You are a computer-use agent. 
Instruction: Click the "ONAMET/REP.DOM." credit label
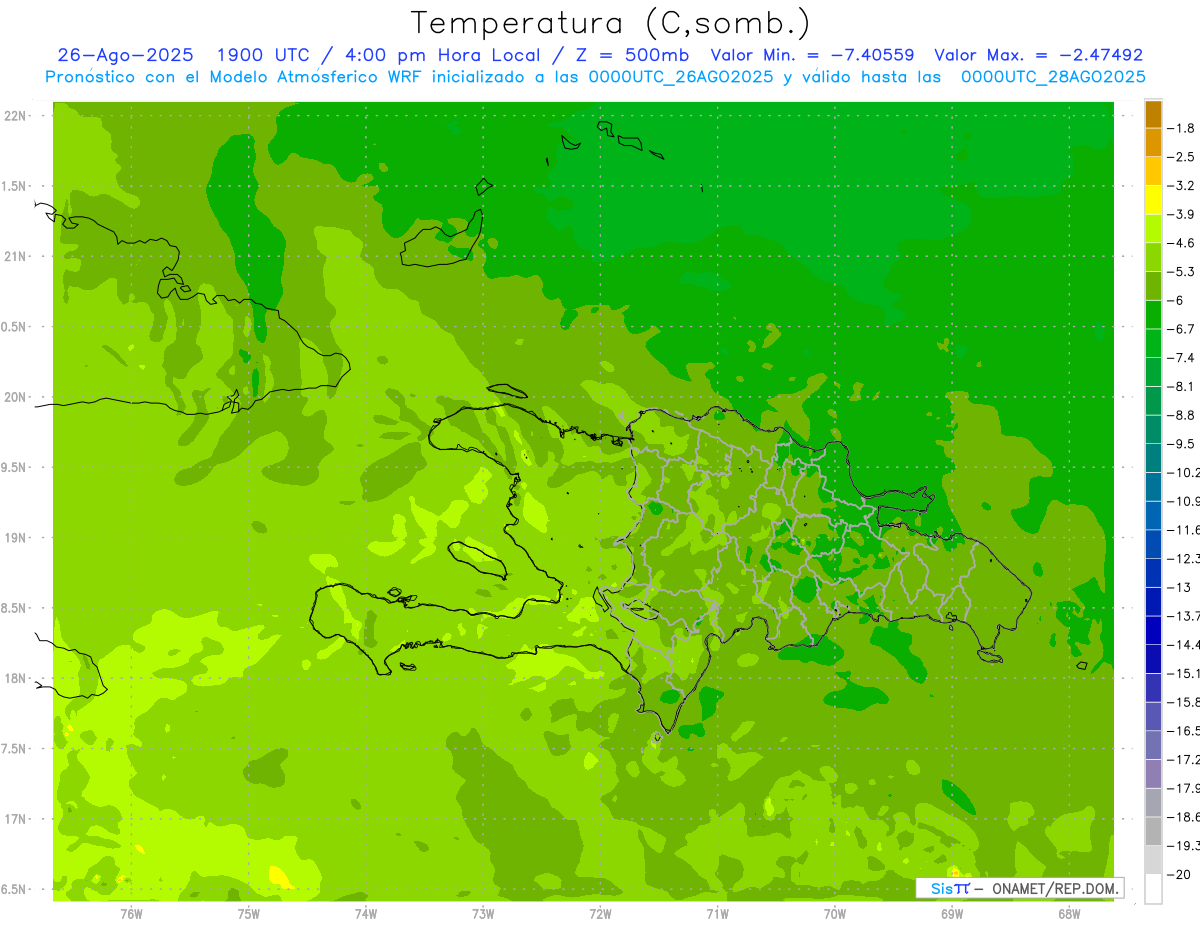pyautogui.click(x=1056, y=888)
